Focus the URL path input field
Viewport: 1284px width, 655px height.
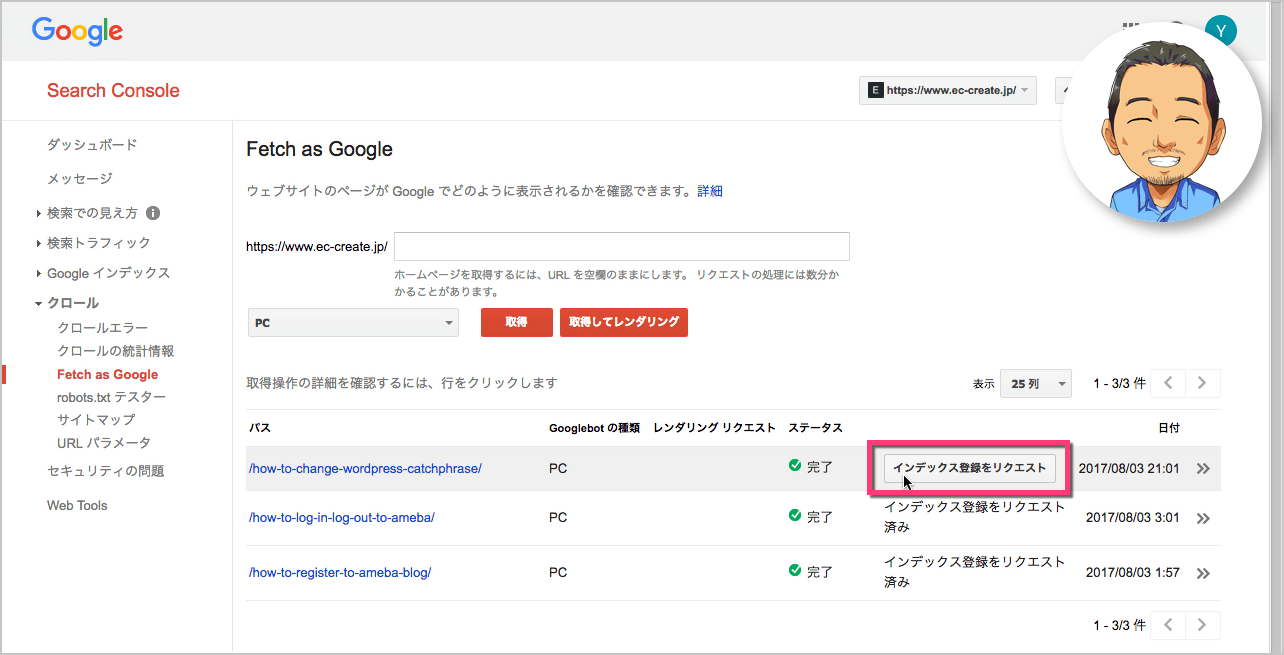coord(622,246)
